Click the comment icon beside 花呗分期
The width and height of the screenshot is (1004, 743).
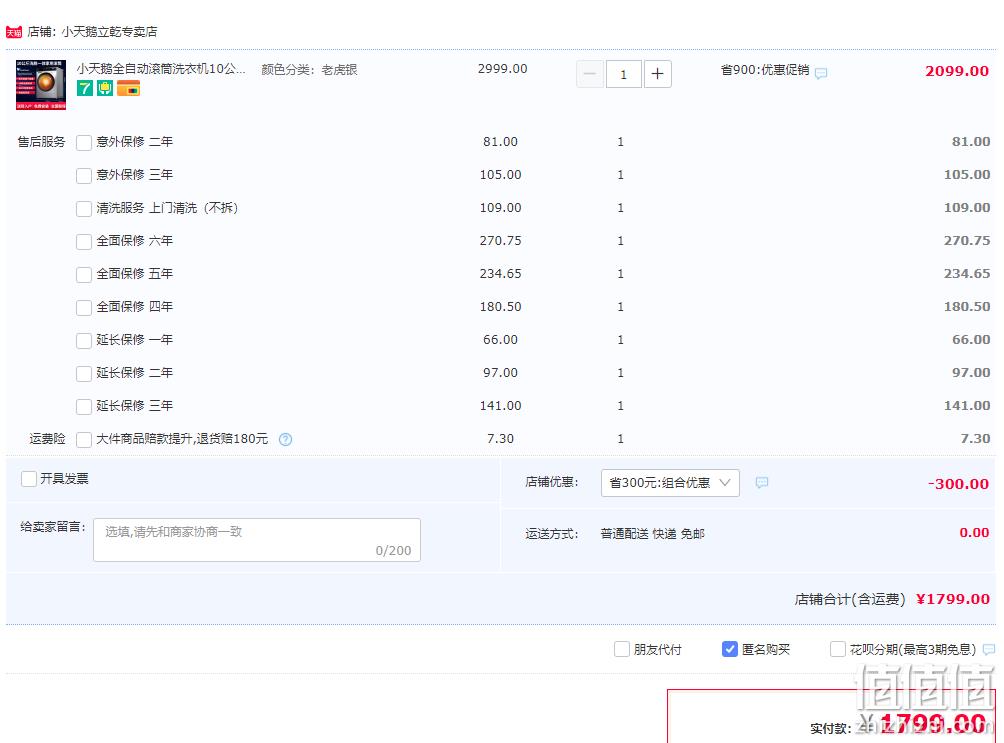pos(989,649)
